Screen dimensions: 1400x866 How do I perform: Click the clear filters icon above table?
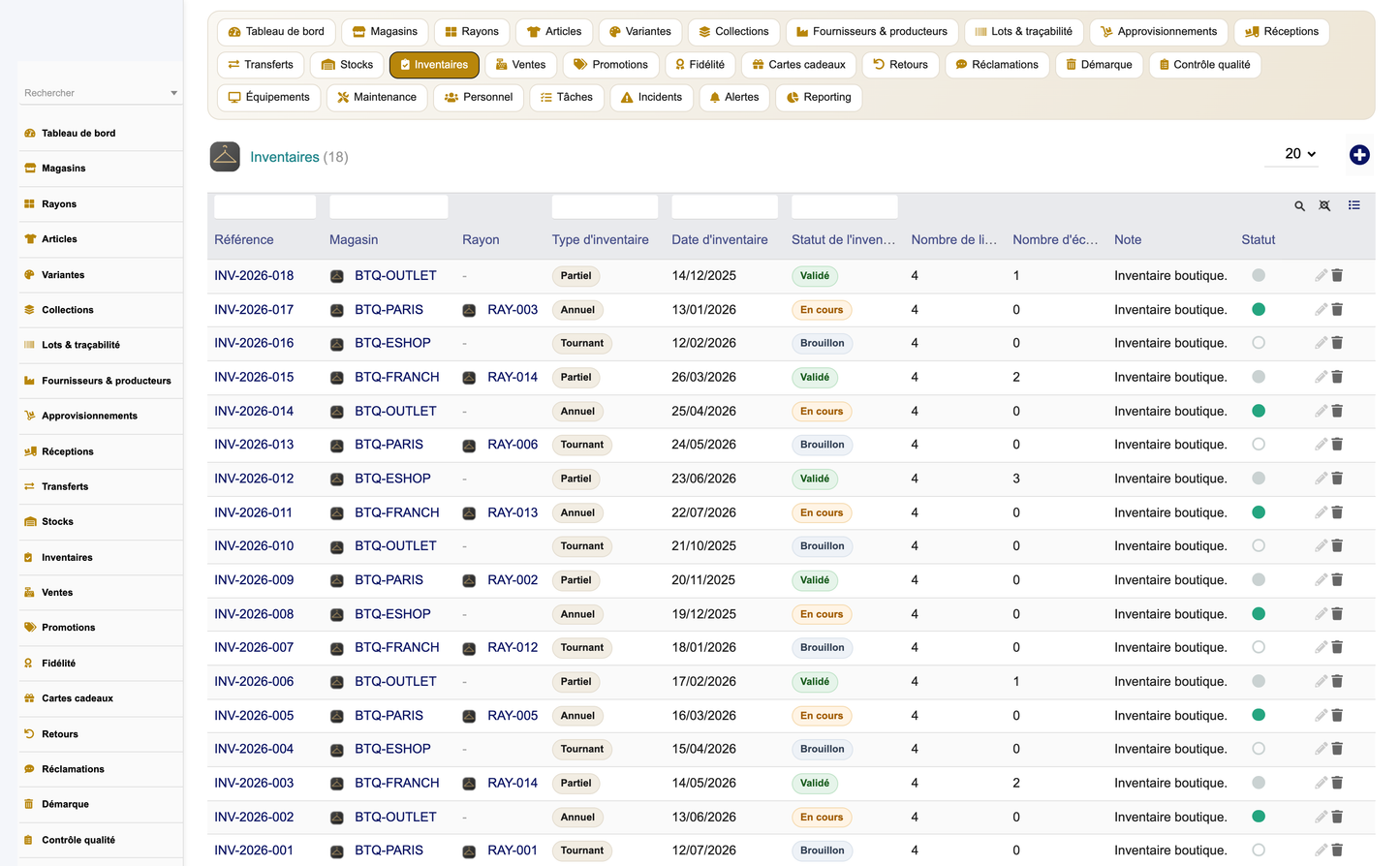(x=1324, y=206)
